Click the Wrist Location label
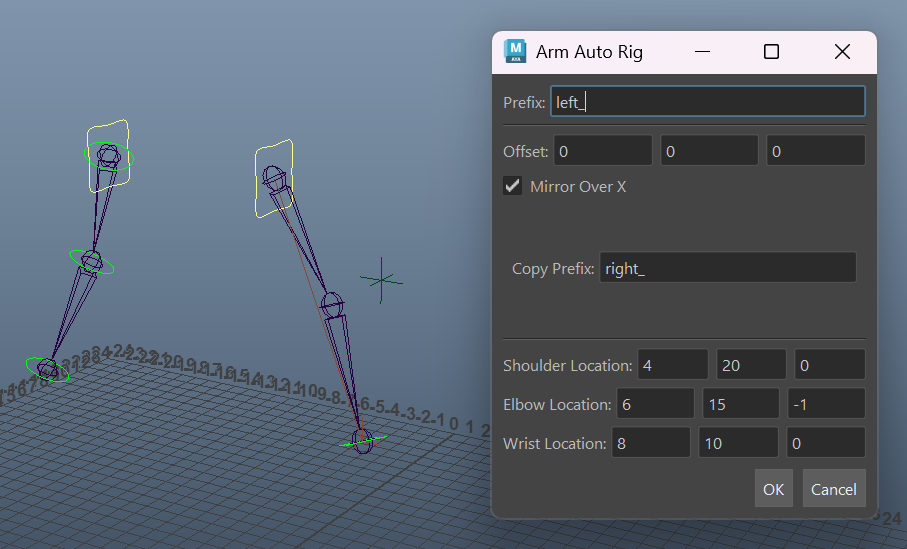Viewport: 907px width, 549px height. (555, 443)
